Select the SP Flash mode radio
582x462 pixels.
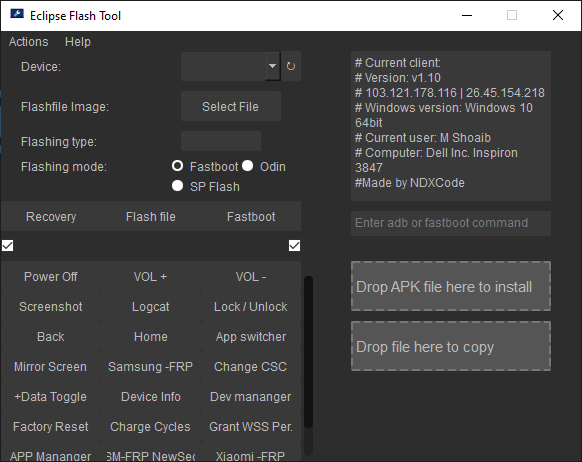tap(177, 186)
